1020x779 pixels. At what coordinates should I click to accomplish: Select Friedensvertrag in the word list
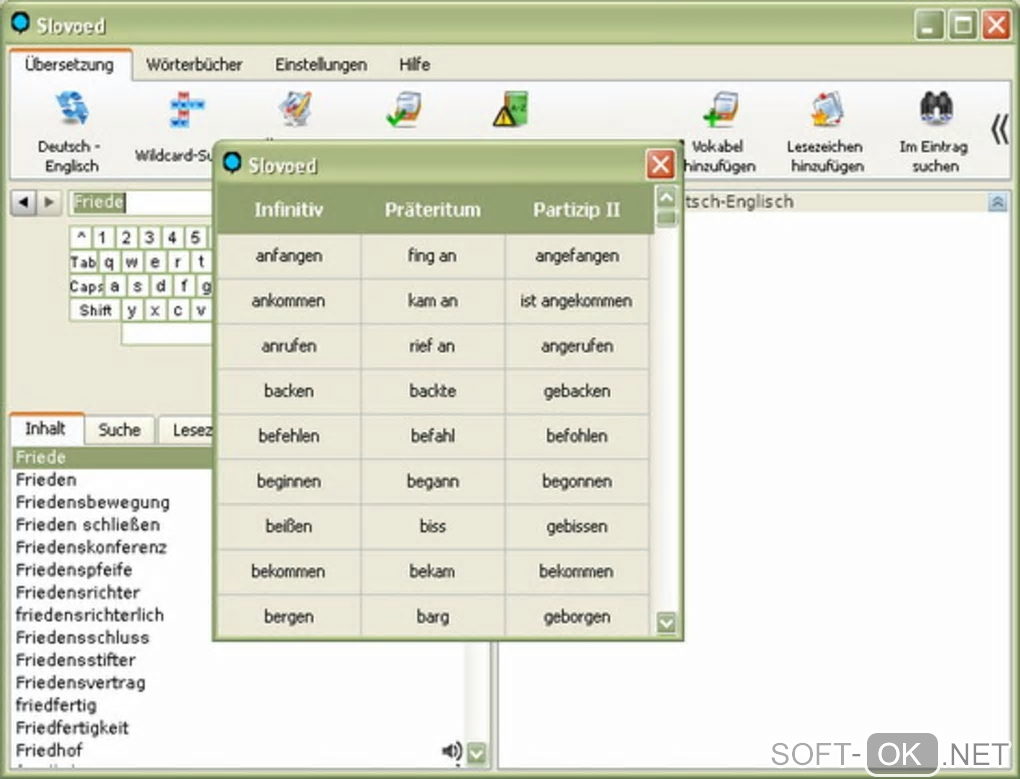(81, 683)
